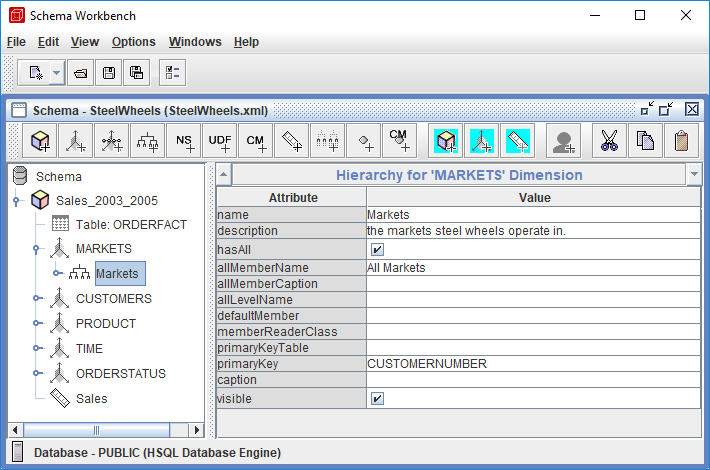This screenshot has height=470, width=710.
Task: Expand the Markets hierarchy node
Action: [57, 273]
